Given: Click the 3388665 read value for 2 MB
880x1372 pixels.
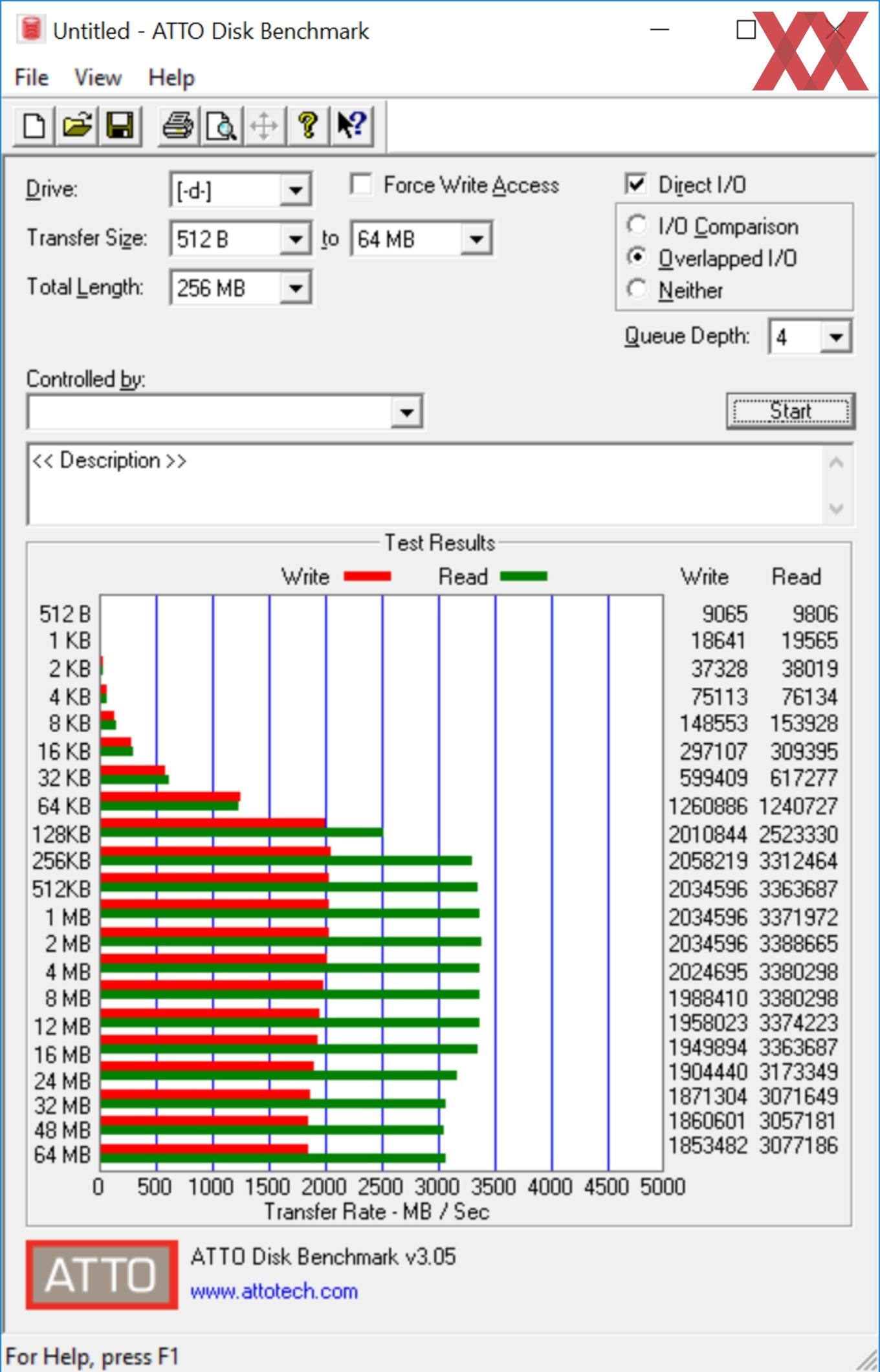Looking at the screenshot, I should coord(798,943).
